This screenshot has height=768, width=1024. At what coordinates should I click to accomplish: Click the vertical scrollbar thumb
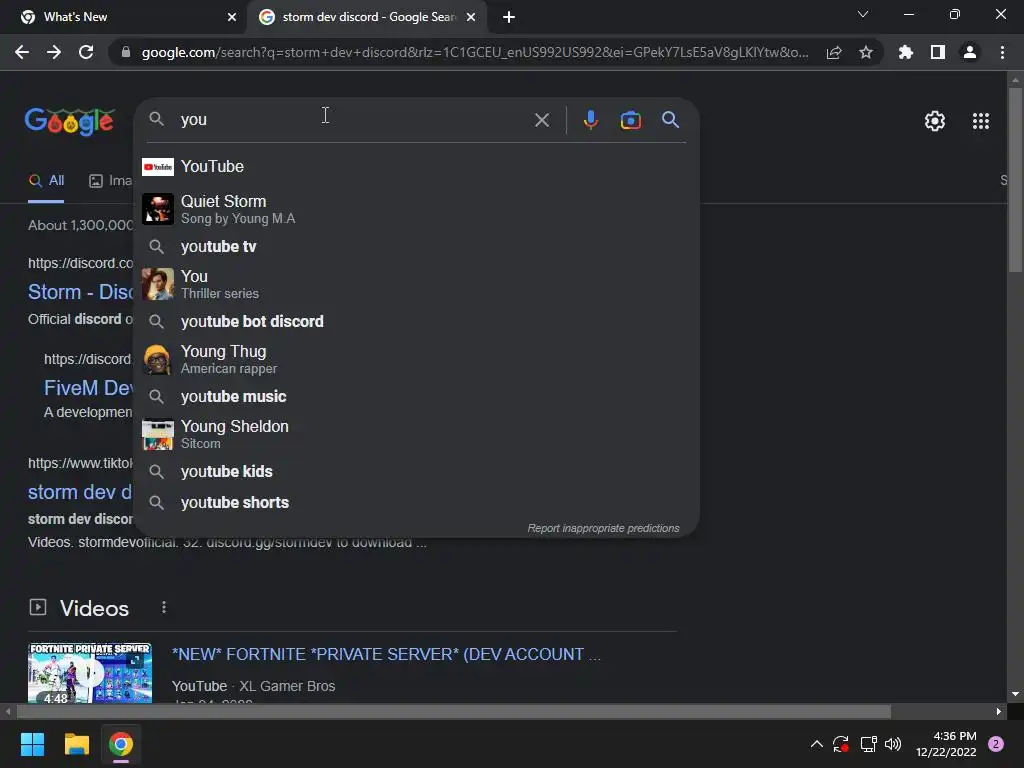click(x=1015, y=180)
